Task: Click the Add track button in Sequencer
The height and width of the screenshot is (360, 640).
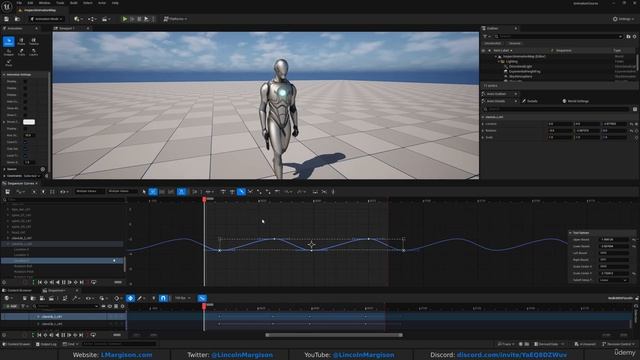Action: 11,306
